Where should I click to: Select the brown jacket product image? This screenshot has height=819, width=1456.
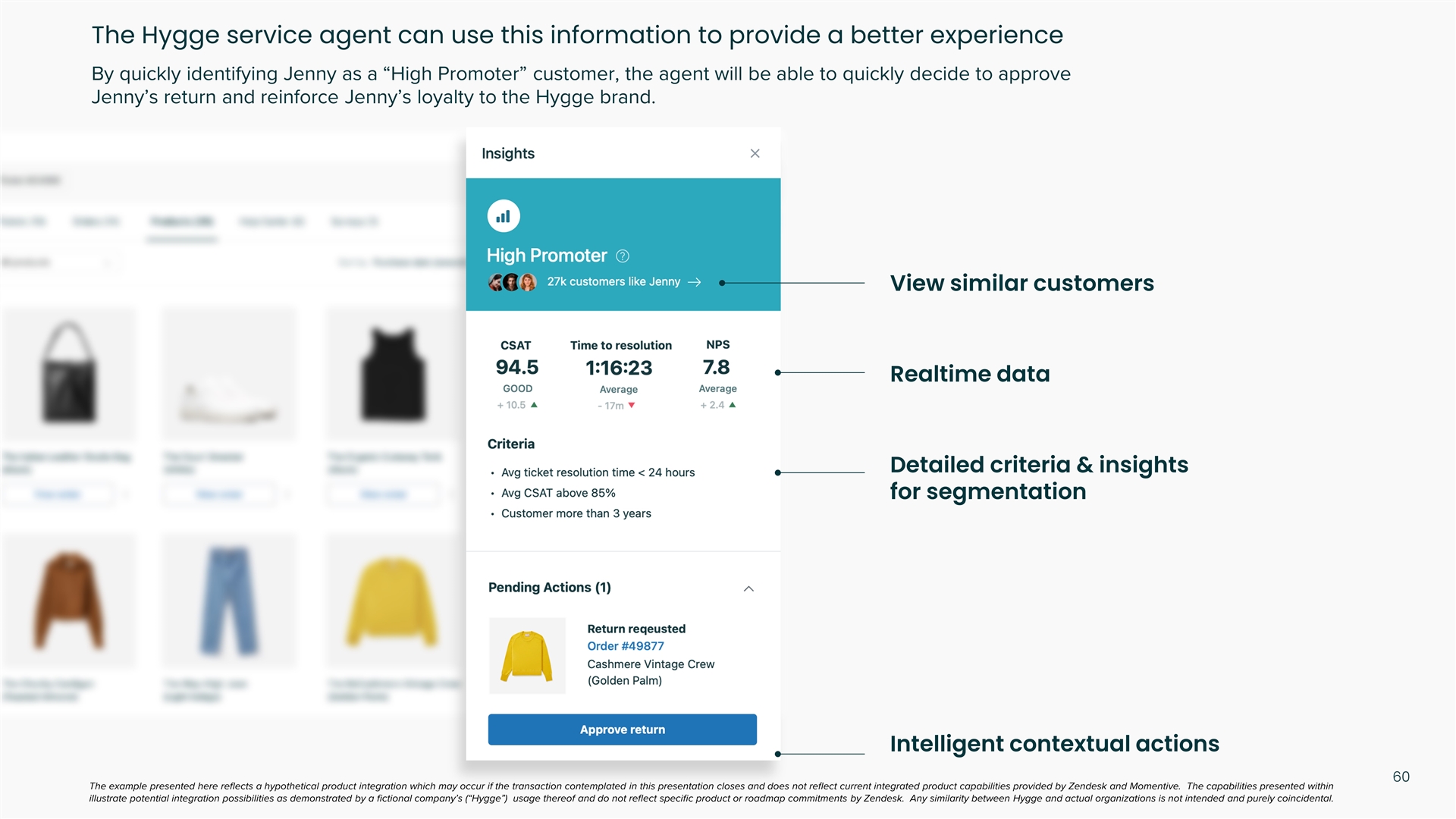coord(69,601)
